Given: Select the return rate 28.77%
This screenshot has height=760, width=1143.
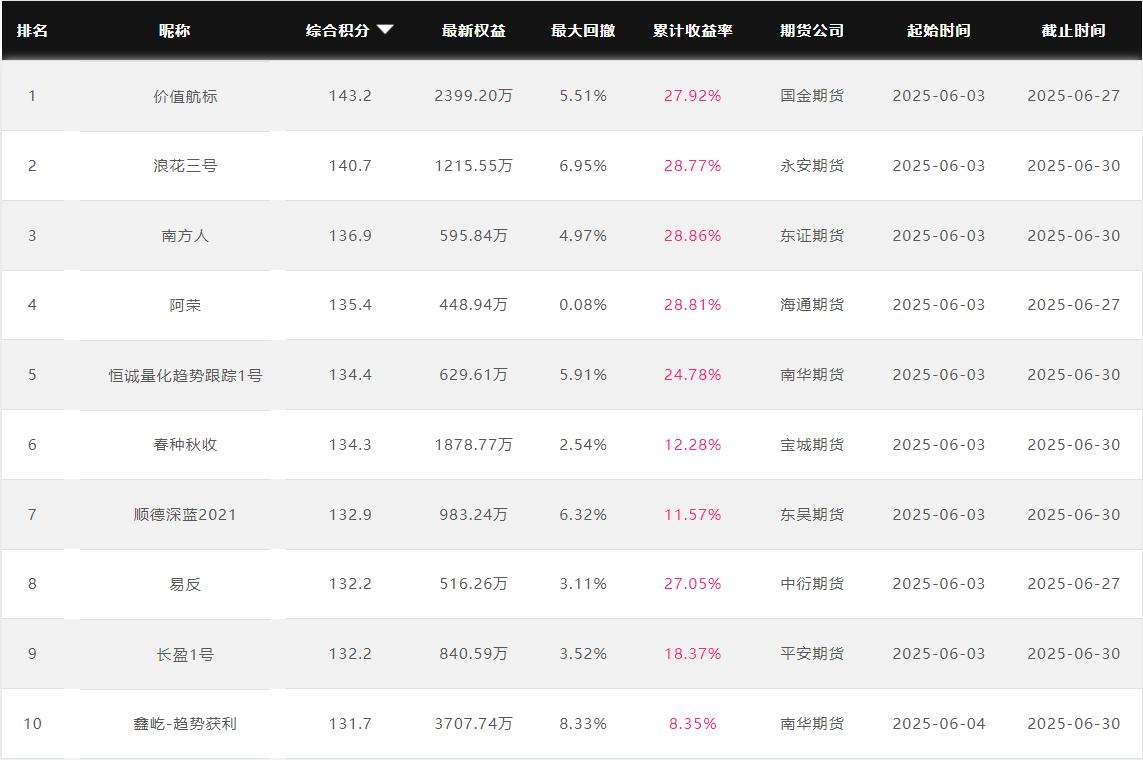Looking at the screenshot, I should pyautogui.click(x=693, y=166).
